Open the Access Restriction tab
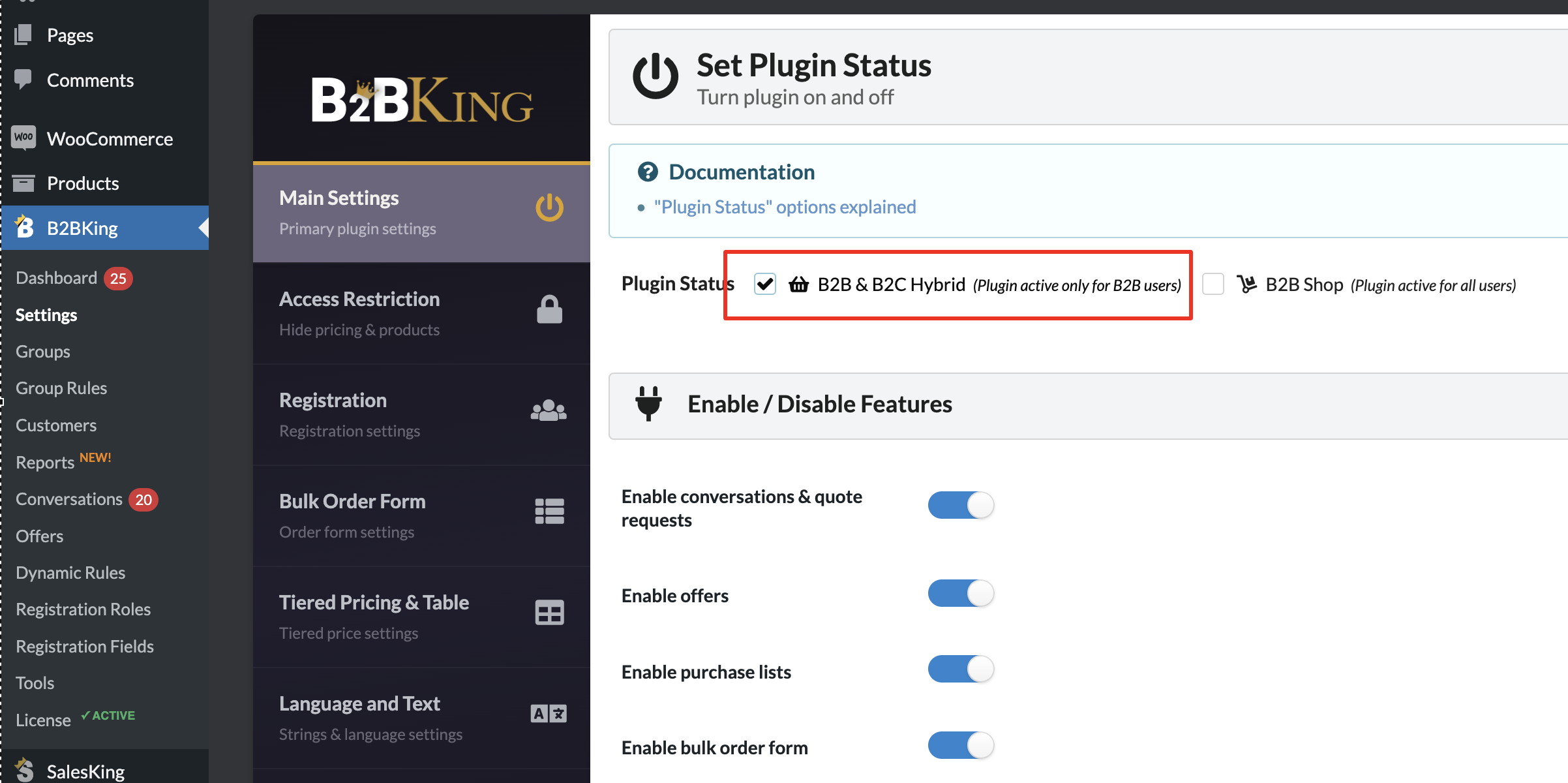Screen dimensions: 1568x783 point(421,314)
